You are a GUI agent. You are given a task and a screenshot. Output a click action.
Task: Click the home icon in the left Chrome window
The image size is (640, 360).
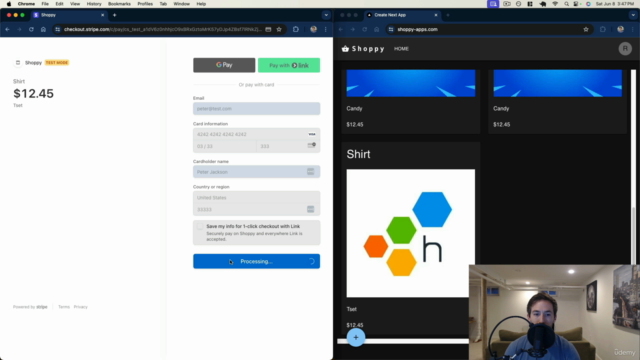pos(43,29)
